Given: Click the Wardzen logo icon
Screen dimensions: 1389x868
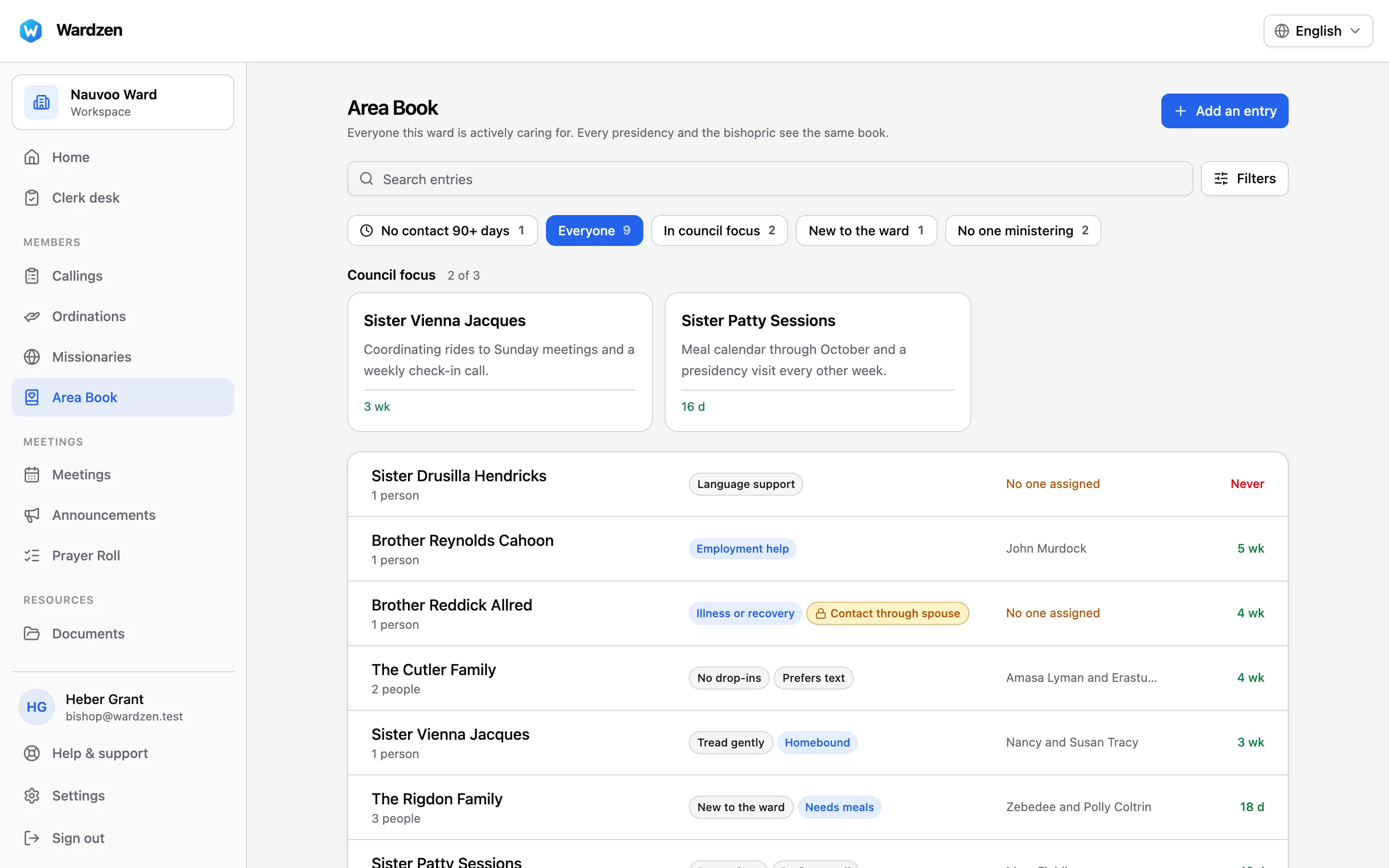Looking at the screenshot, I should (x=30, y=30).
